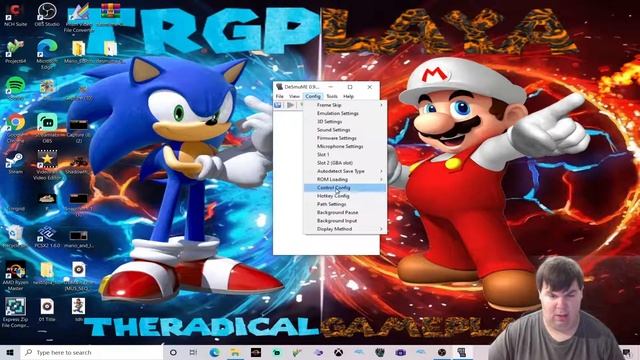Expand the ROM Loading submenu
Screen dimensions: 640x360
(x=345, y=179)
